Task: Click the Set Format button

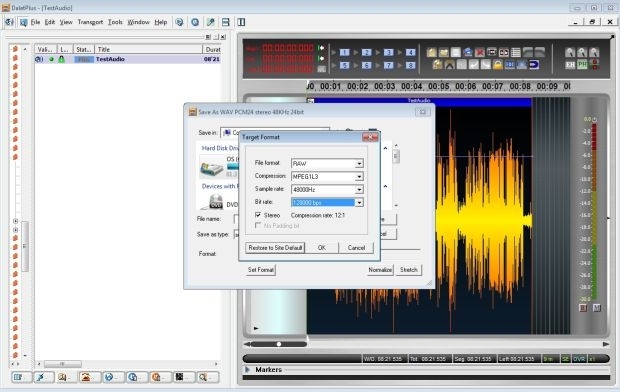Action: click(261, 270)
